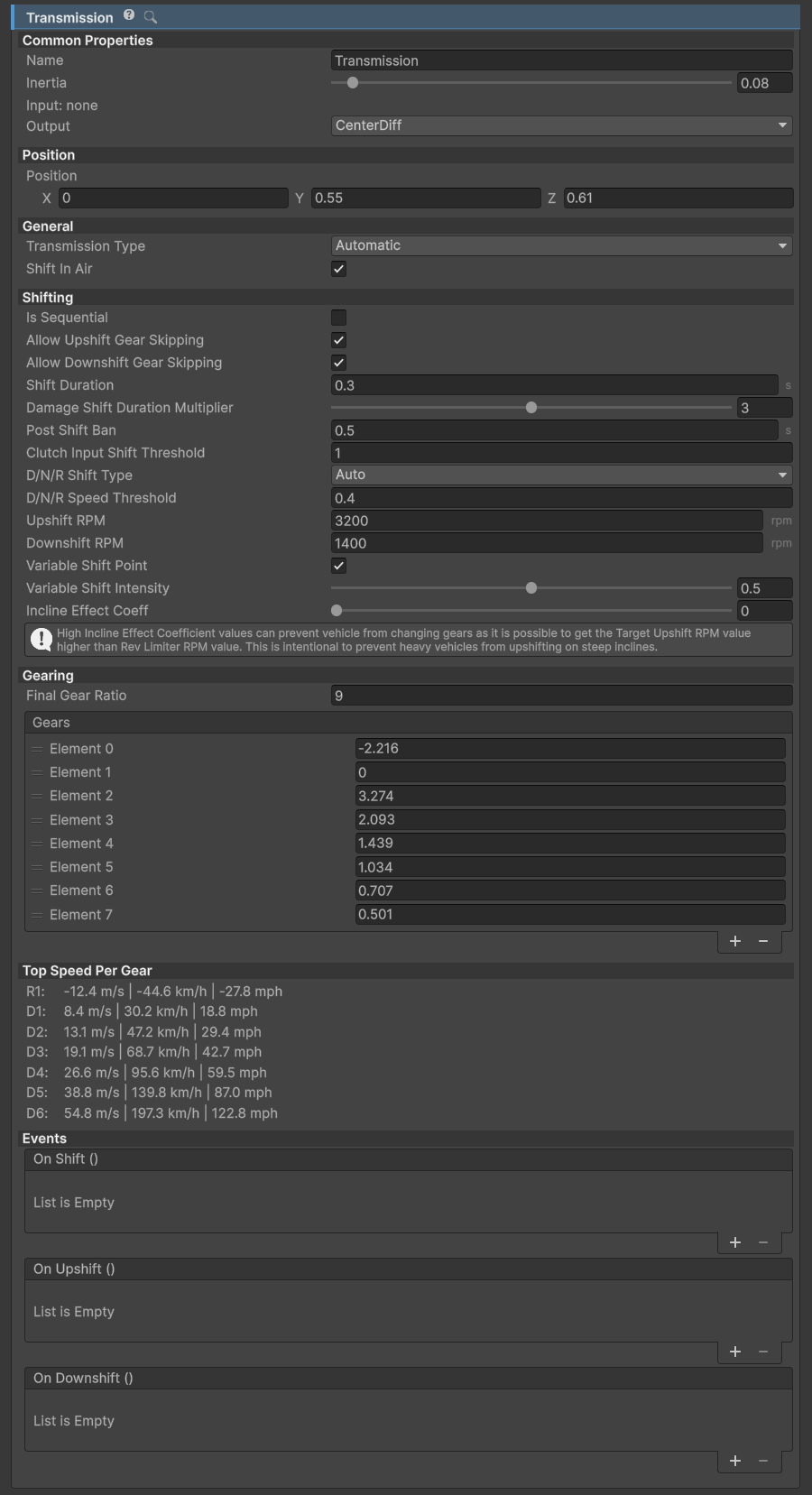Click the Position Y field
The height and width of the screenshot is (1495, 812).
click(426, 198)
